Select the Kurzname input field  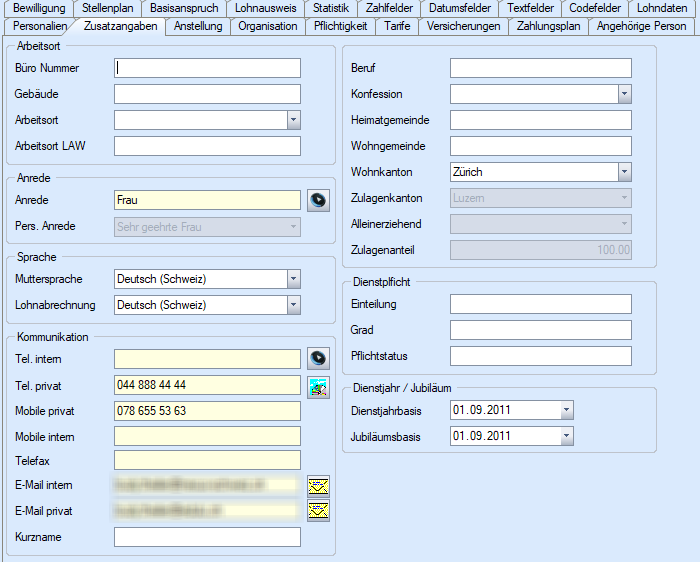(x=207, y=537)
